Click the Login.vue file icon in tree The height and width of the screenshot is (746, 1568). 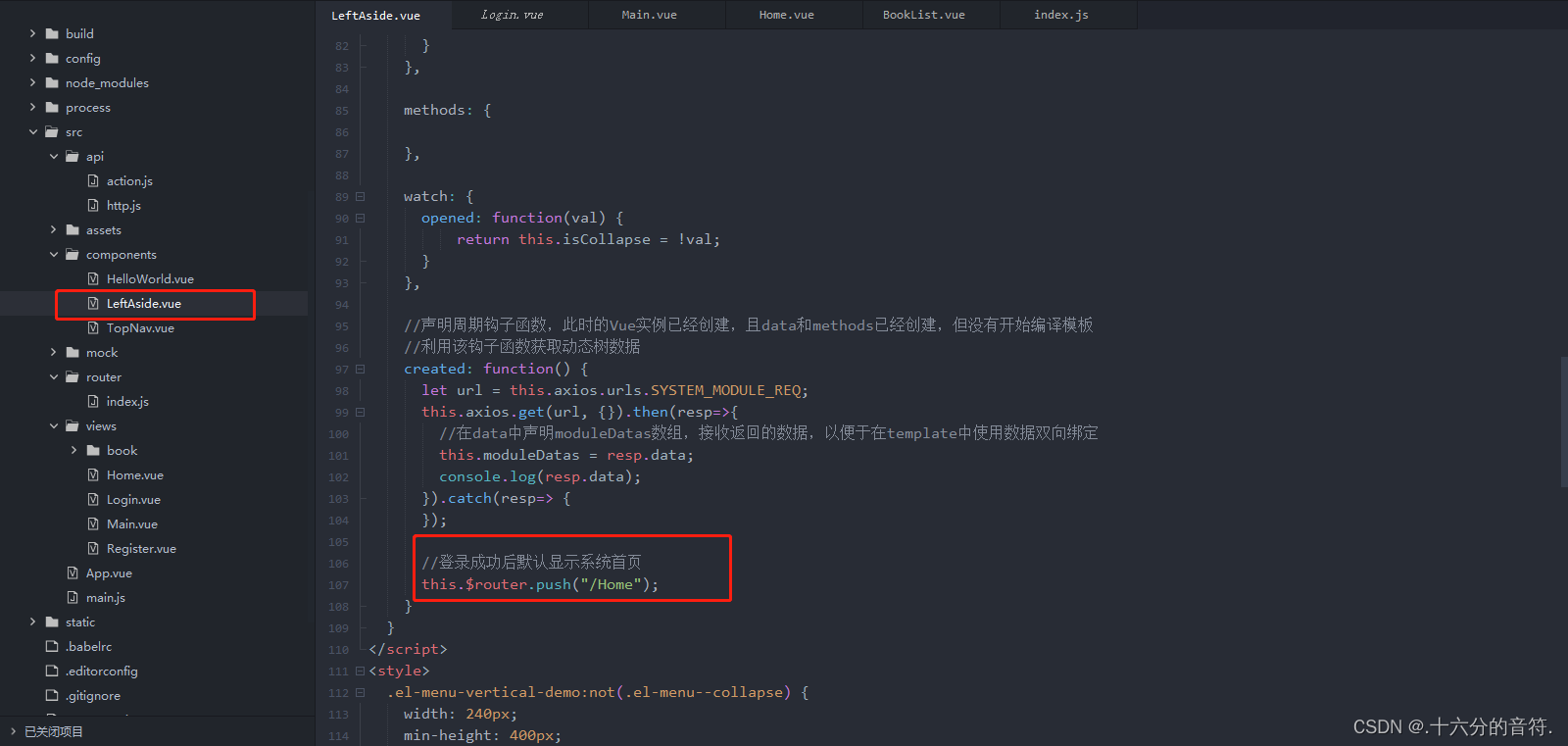[x=93, y=499]
